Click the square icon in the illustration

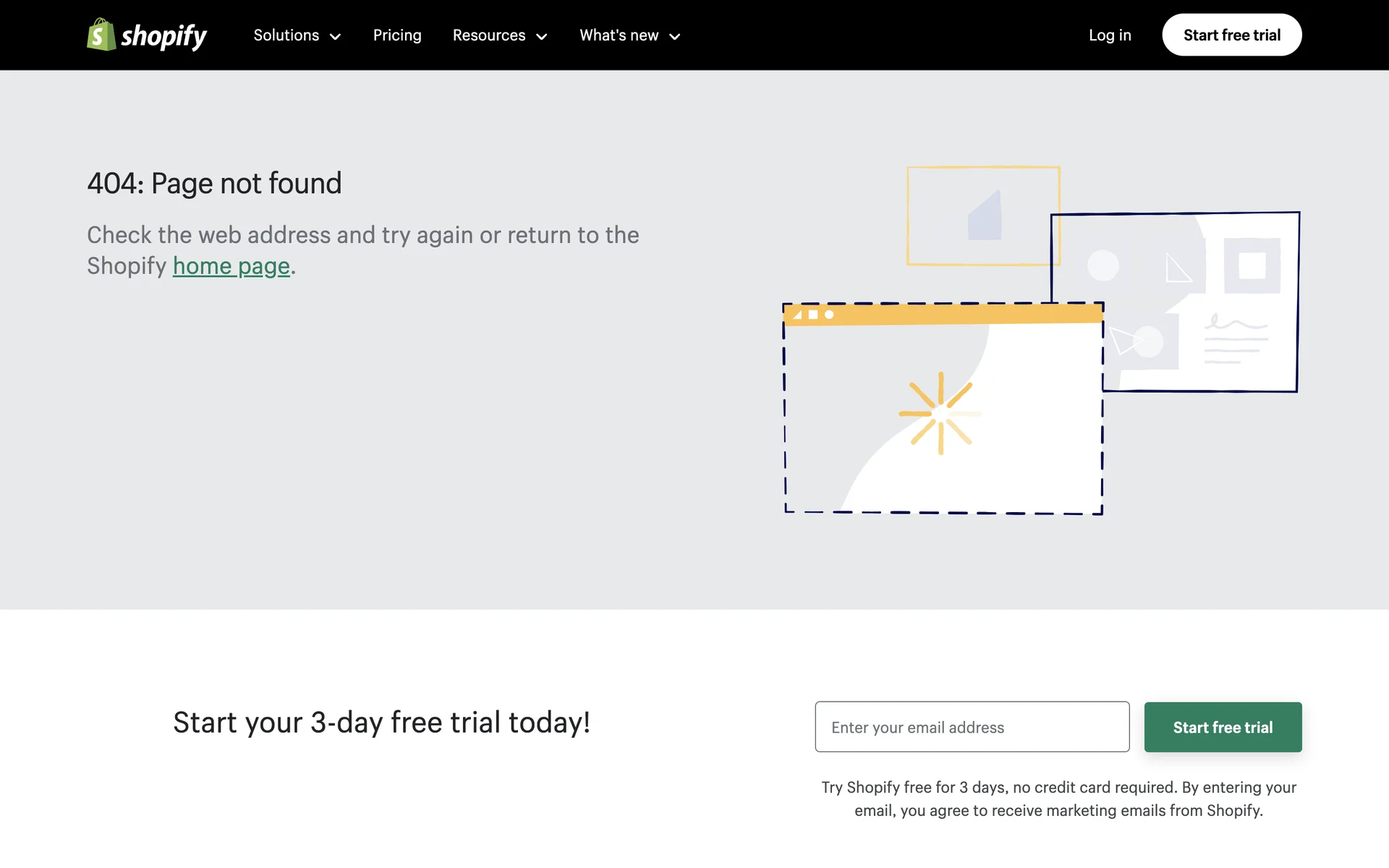[x=1252, y=265]
